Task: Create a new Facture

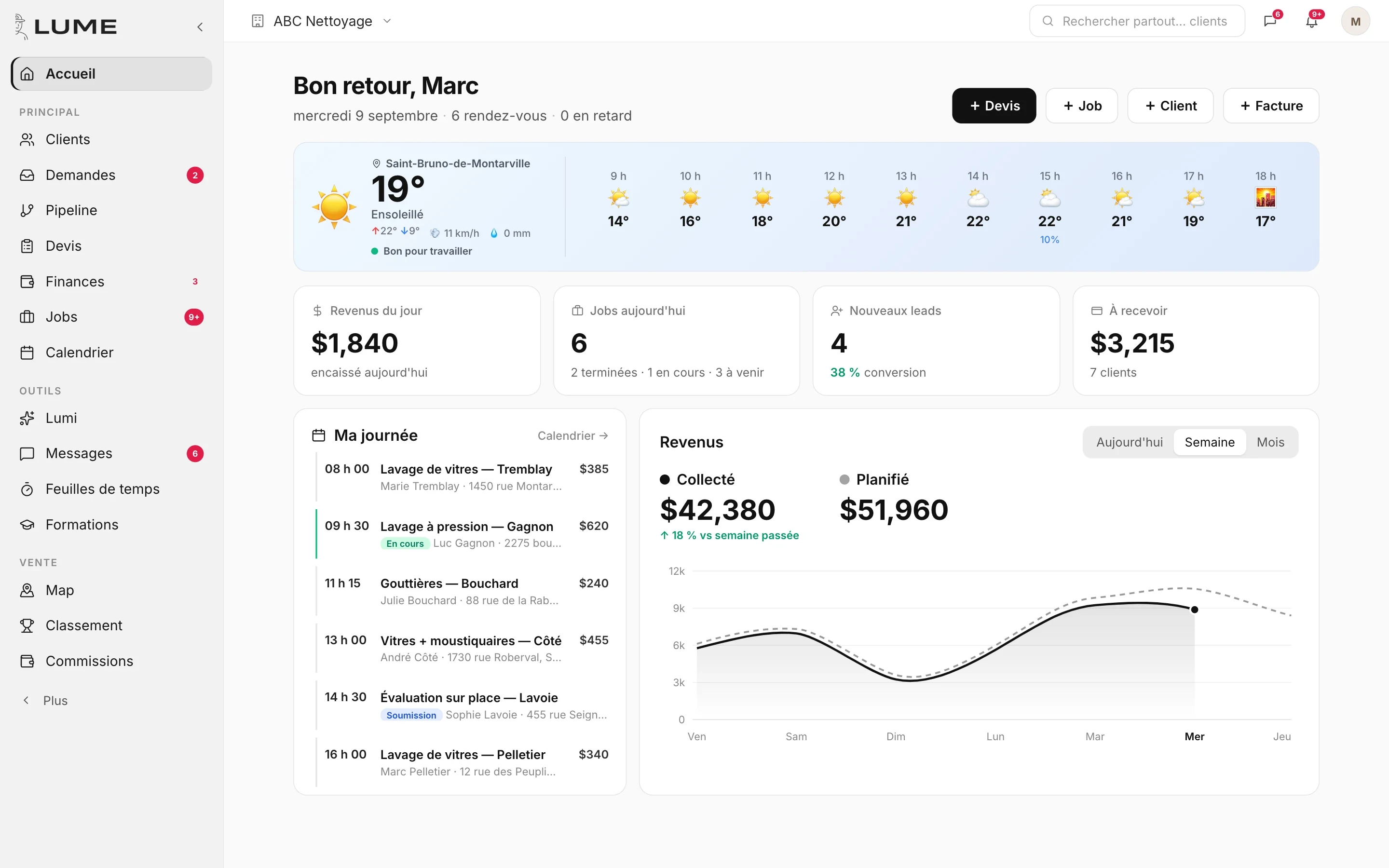Action: tap(1271, 106)
